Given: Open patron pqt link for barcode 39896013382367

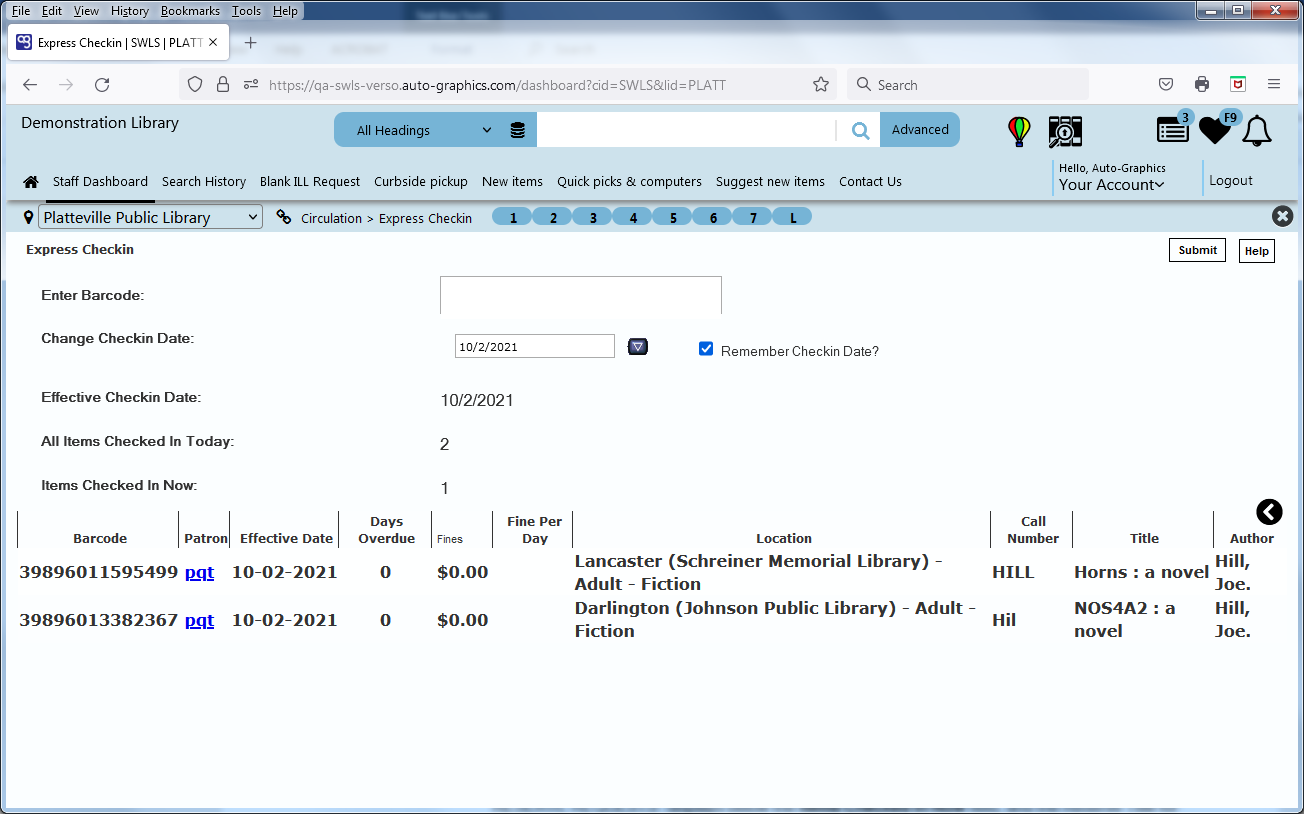Looking at the screenshot, I should click(x=199, y=620).
